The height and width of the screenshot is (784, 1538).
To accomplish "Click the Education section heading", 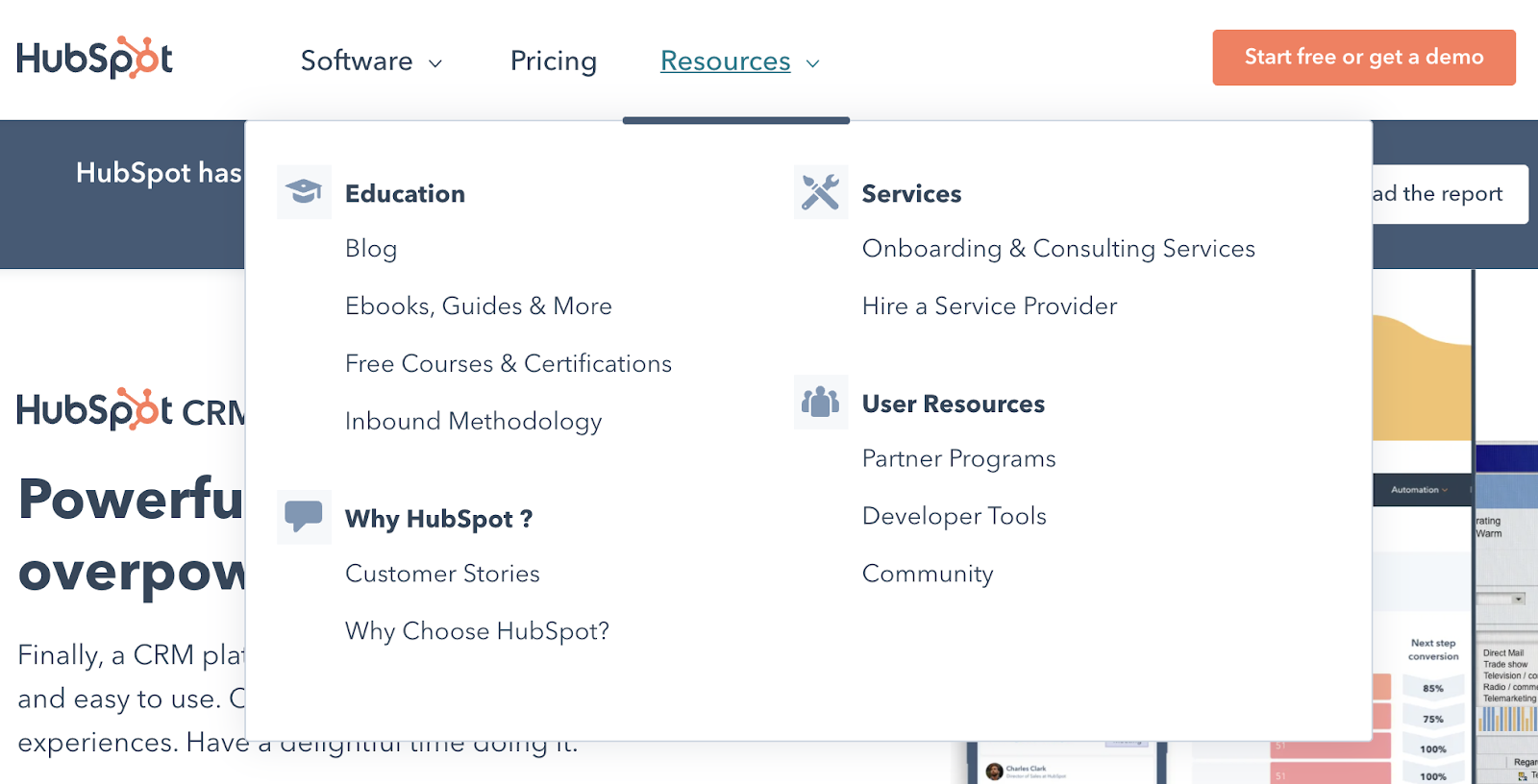I will pos(405,193).
